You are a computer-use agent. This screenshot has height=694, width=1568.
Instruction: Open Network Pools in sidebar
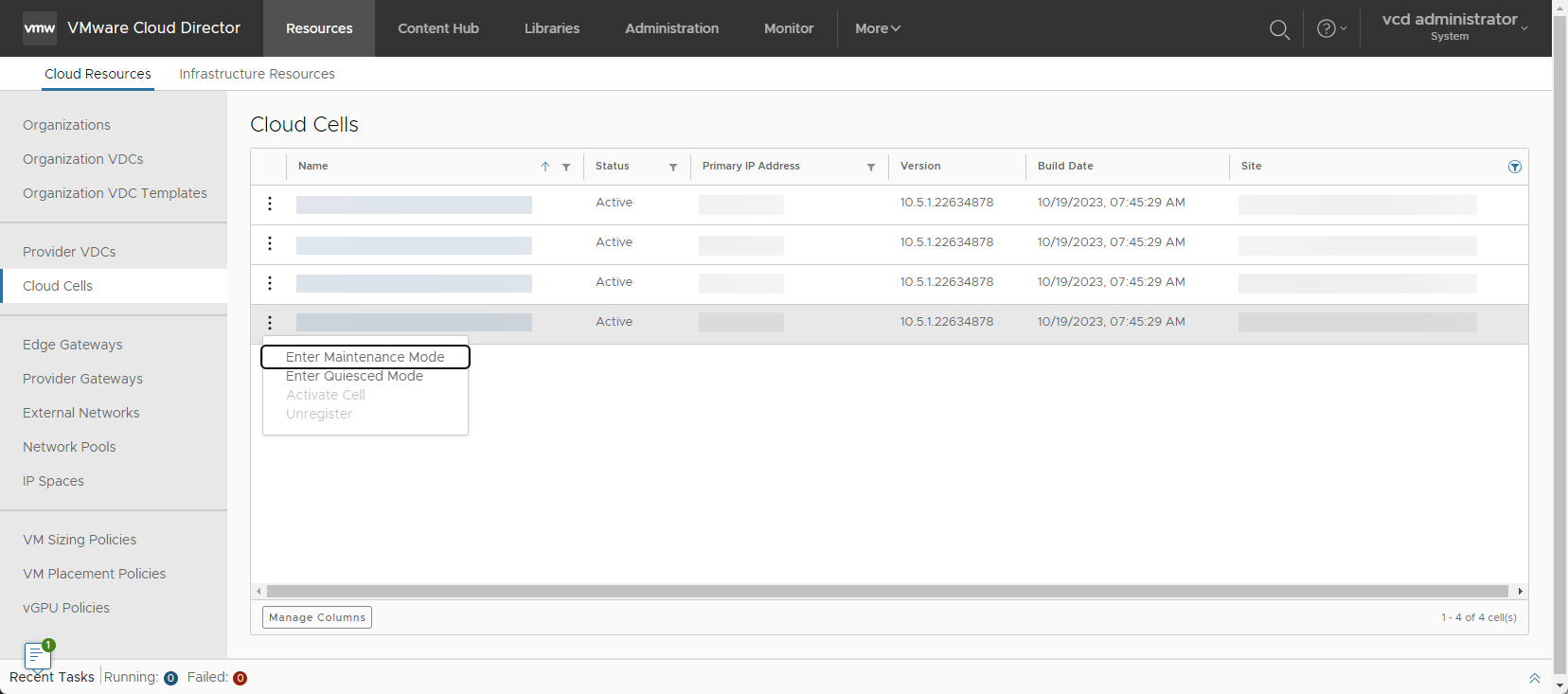click(x=69, y=447)
